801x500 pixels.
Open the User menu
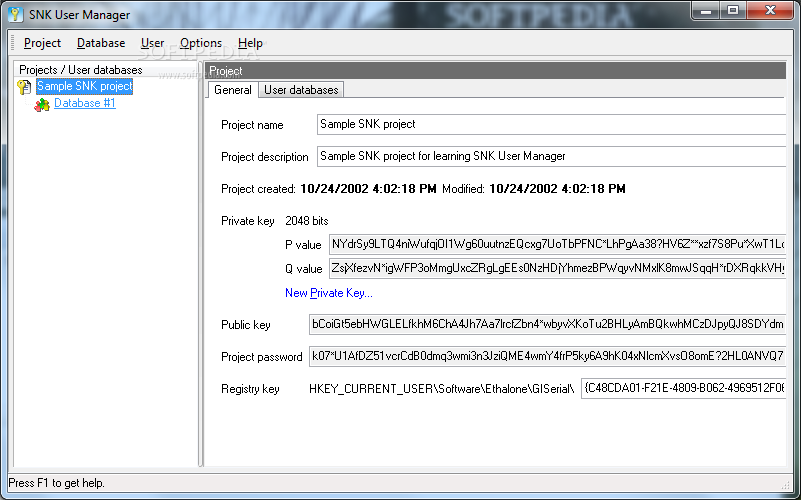click(152, 43)
